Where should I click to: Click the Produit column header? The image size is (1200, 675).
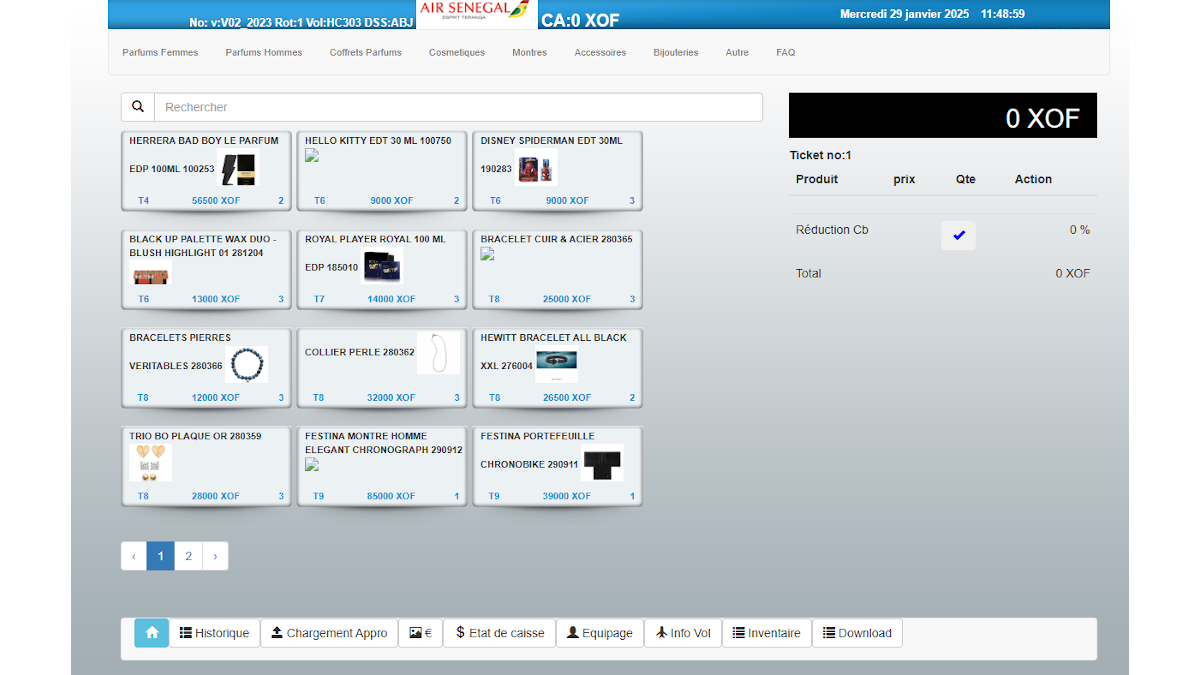817,179
